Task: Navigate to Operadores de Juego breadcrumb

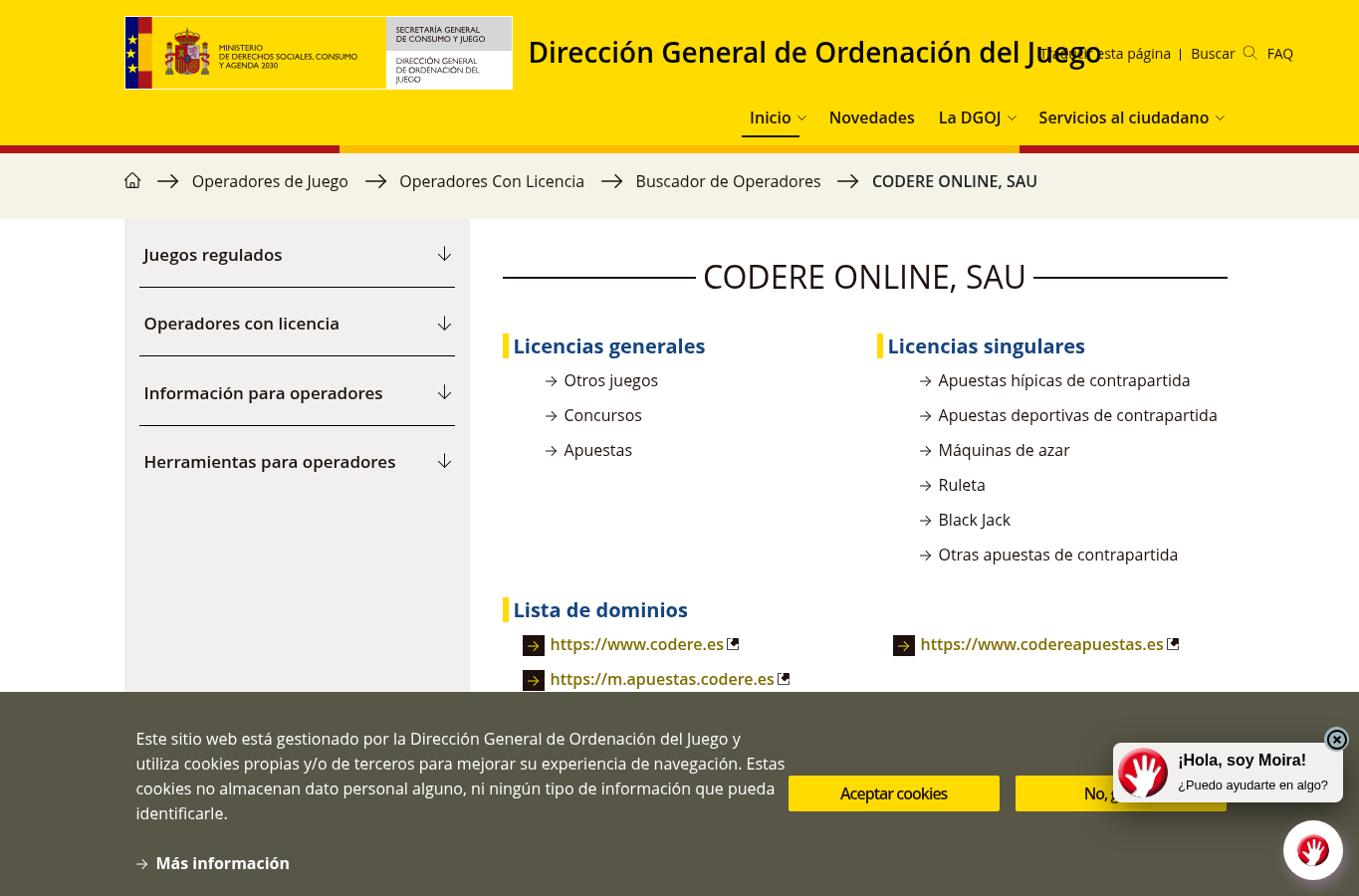Action: pos(270,181)
